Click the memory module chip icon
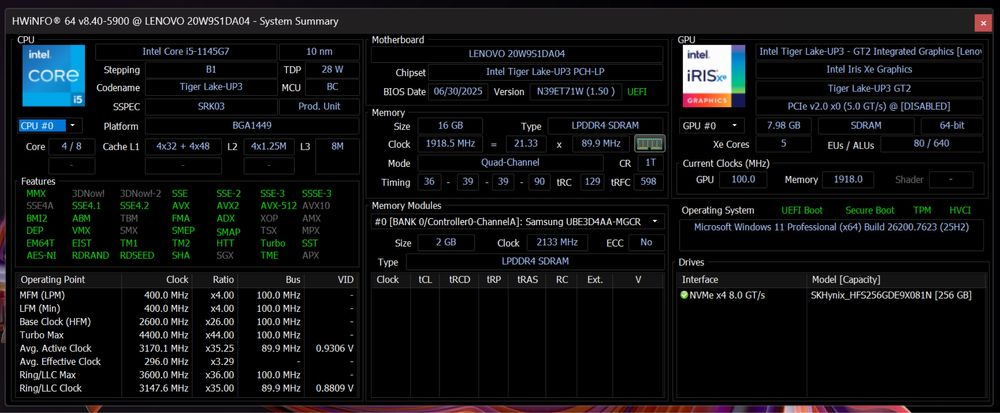1000x413 pixels. tap(650, 144)
